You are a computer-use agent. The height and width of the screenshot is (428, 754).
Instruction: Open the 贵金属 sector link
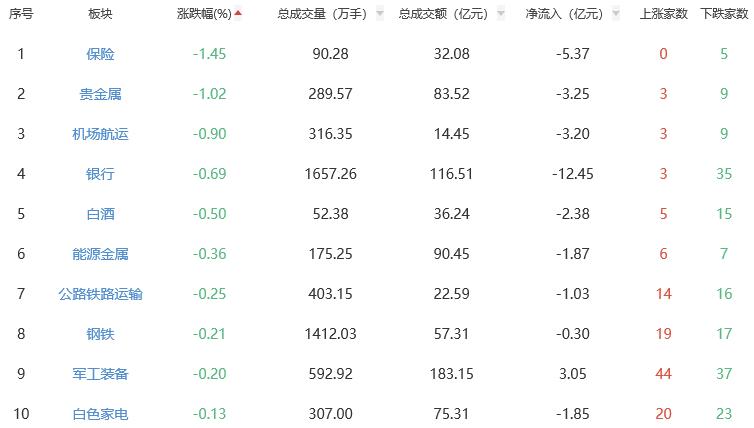[x=100, y=94]
